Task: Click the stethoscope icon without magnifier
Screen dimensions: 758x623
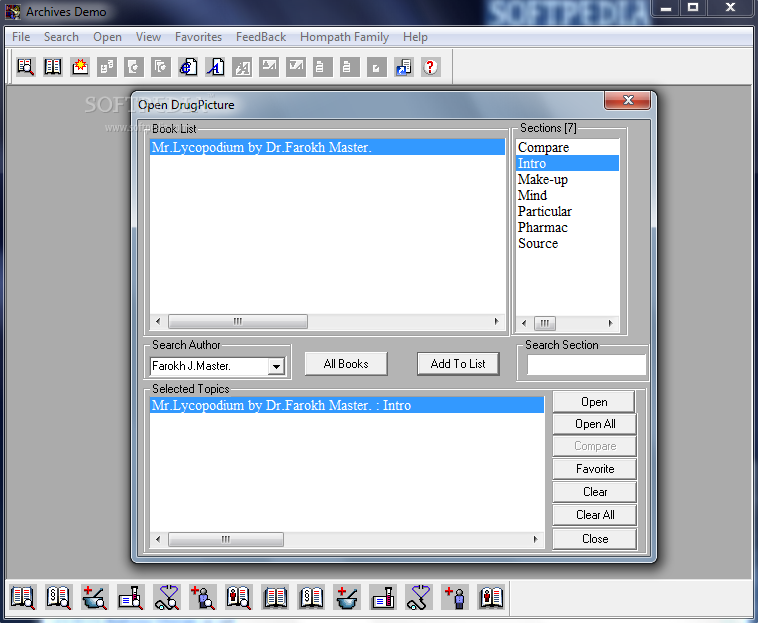Action: tap(419, 597)
